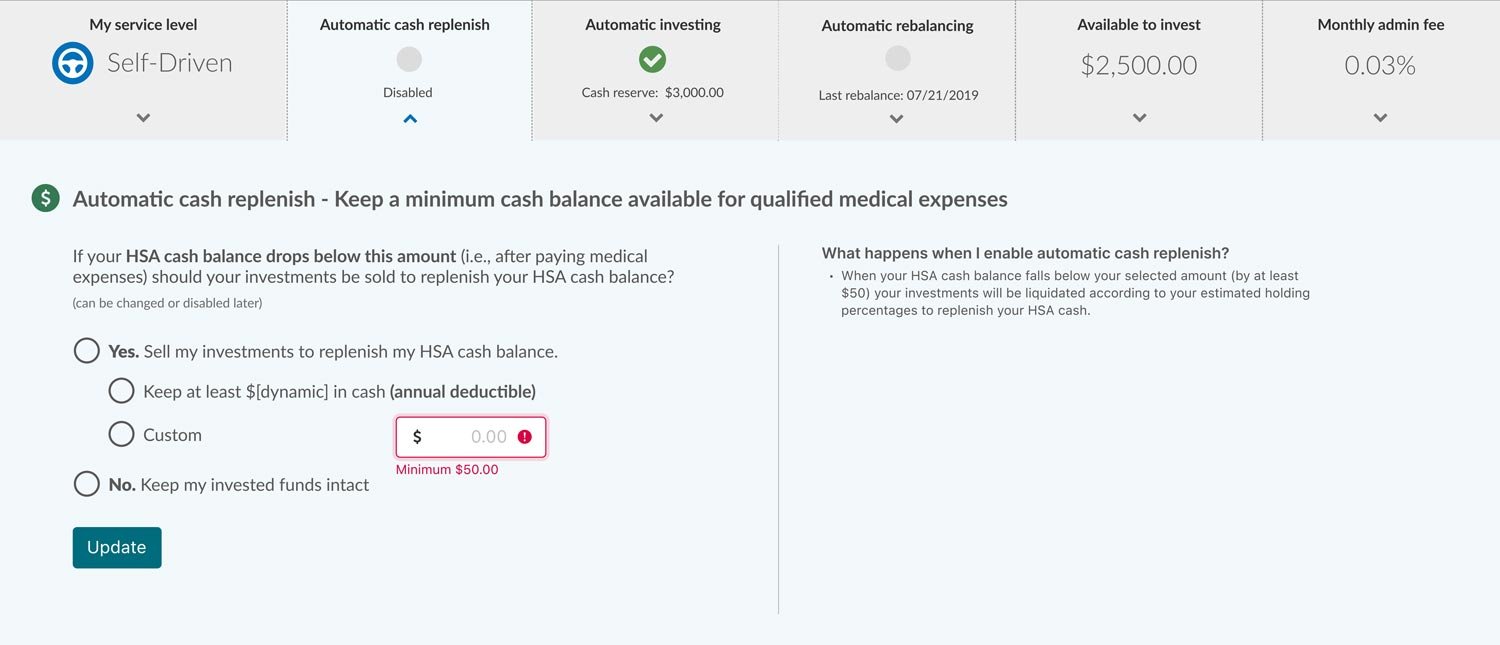Open the Automatic investing tab

653,25
